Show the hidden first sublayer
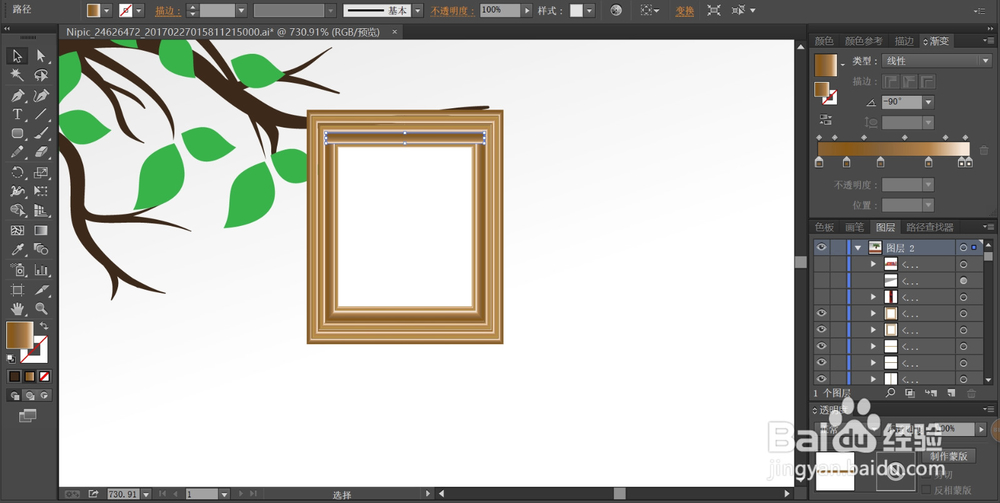This screenshot has width=1000, height=503. (821, 264)
